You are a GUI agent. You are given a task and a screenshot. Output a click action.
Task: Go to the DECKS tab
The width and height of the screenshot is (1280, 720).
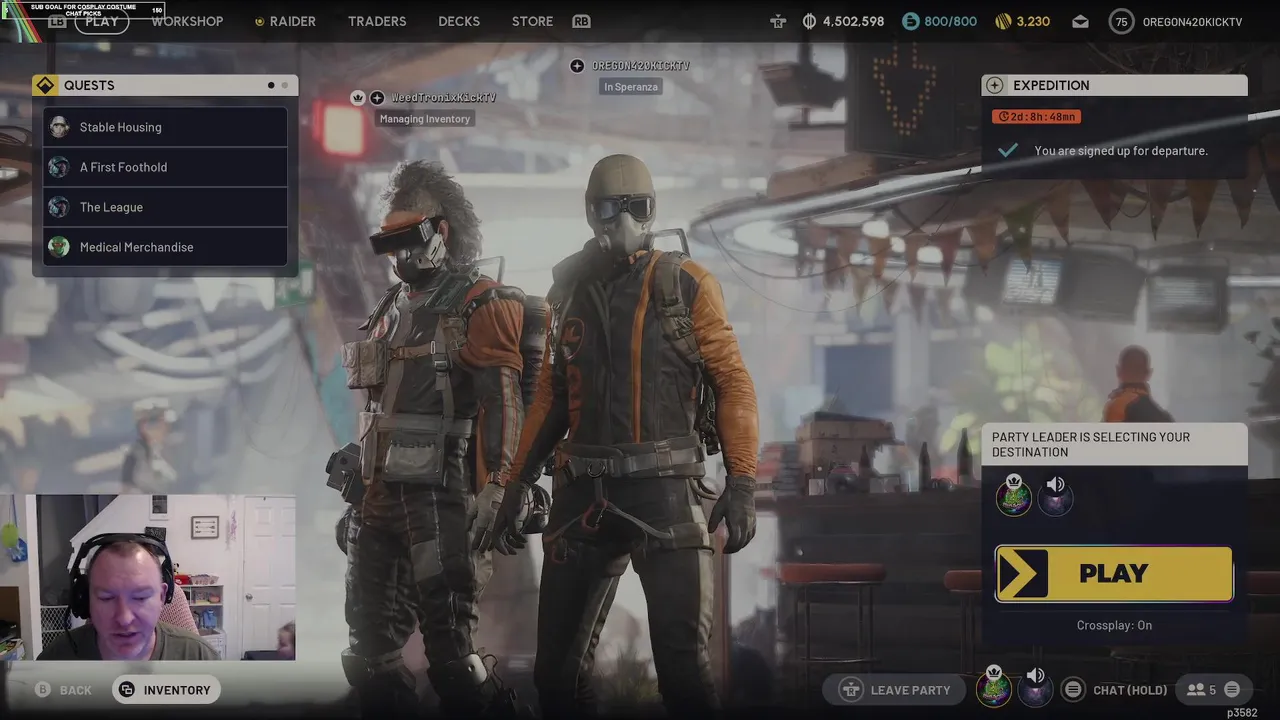459,21
